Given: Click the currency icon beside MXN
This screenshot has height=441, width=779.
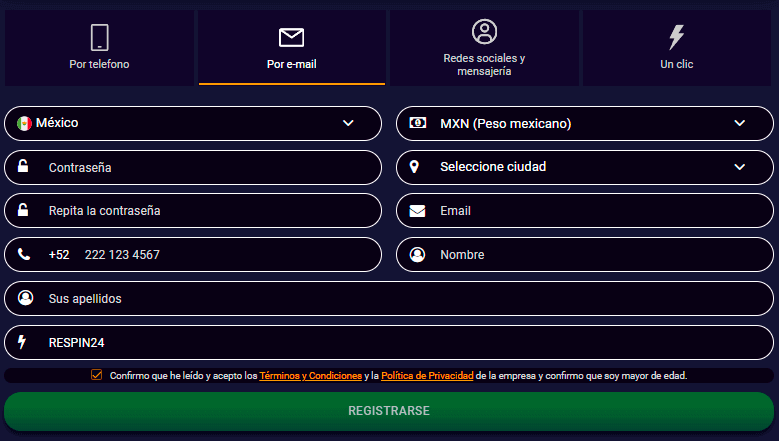Looking at the screenshot, I should click(x=415, y=124).
